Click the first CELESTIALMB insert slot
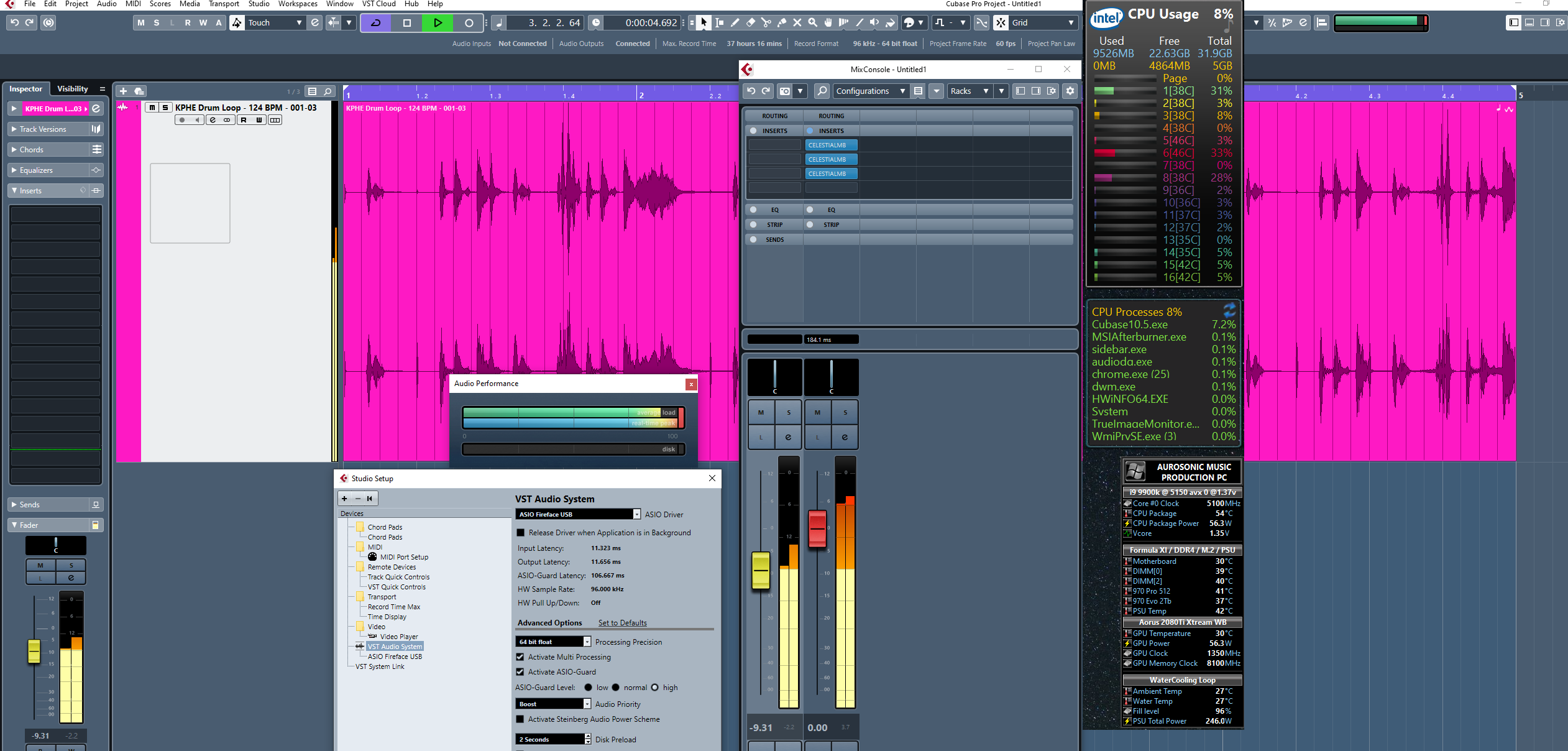The image size is (1568, 751). (x=831, y=145)
